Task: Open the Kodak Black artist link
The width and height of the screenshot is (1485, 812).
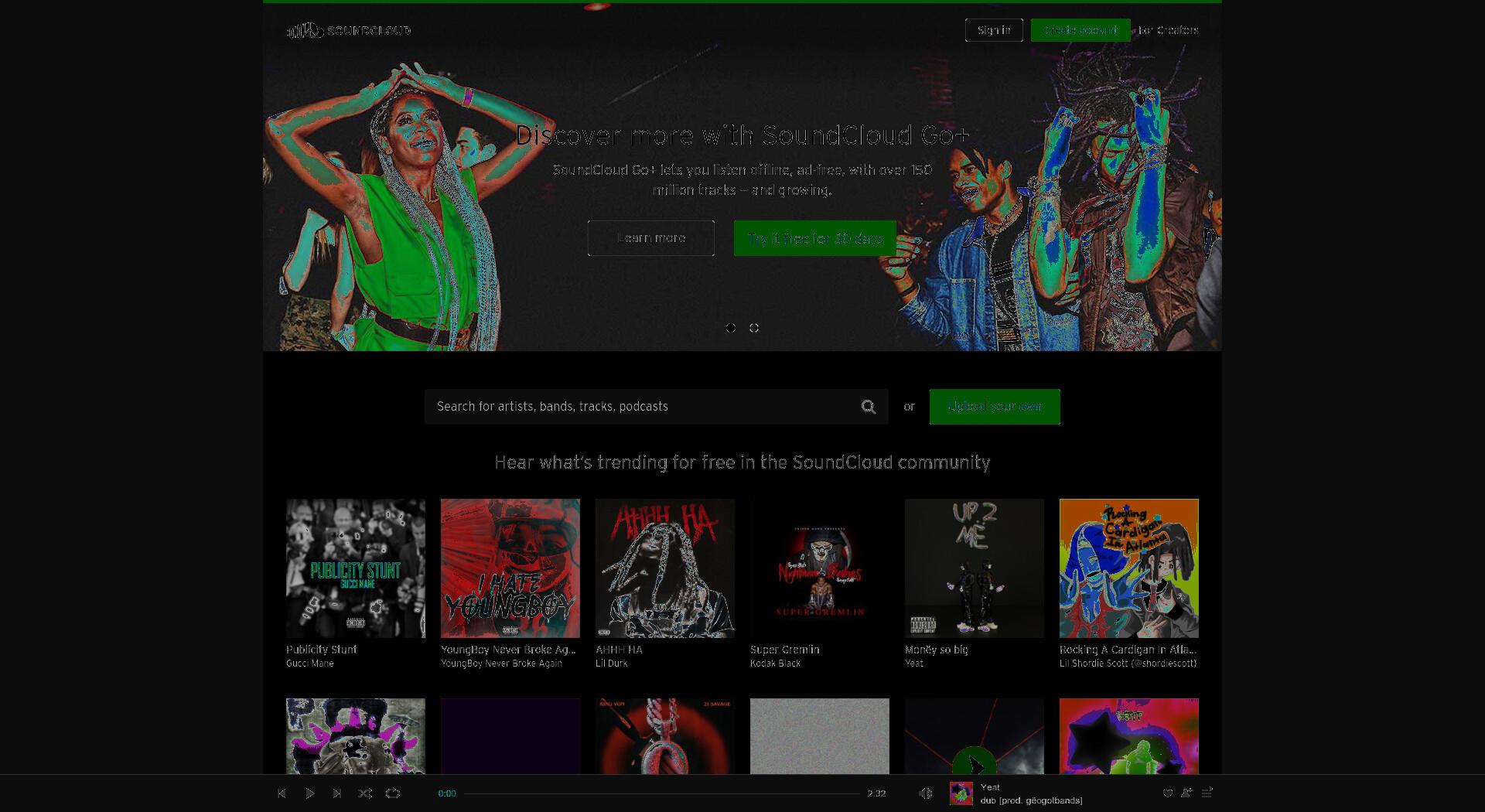Action: [x=775, y=664]
